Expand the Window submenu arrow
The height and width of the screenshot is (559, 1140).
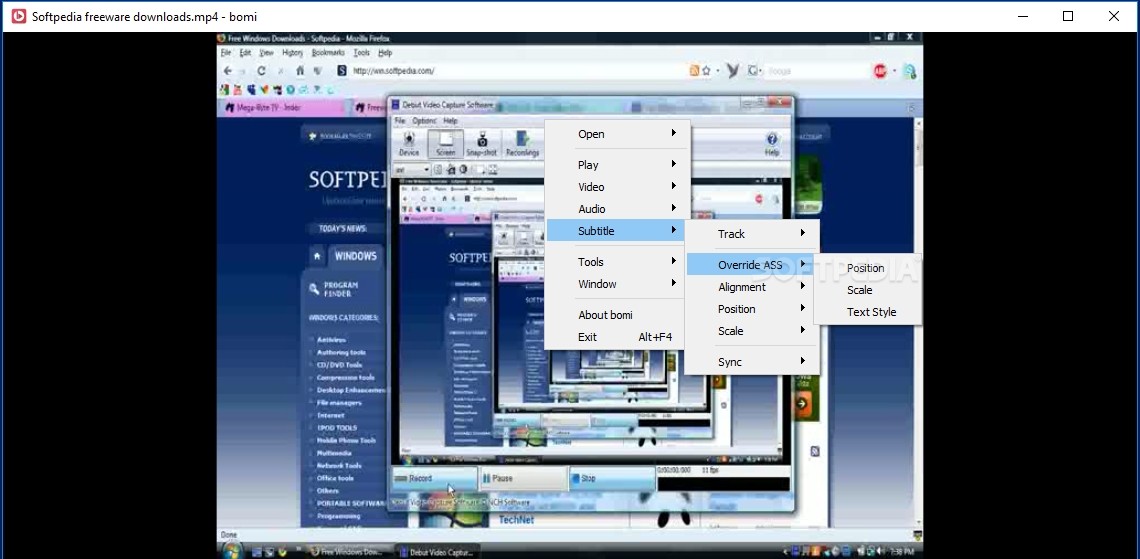tap(674, 283)
